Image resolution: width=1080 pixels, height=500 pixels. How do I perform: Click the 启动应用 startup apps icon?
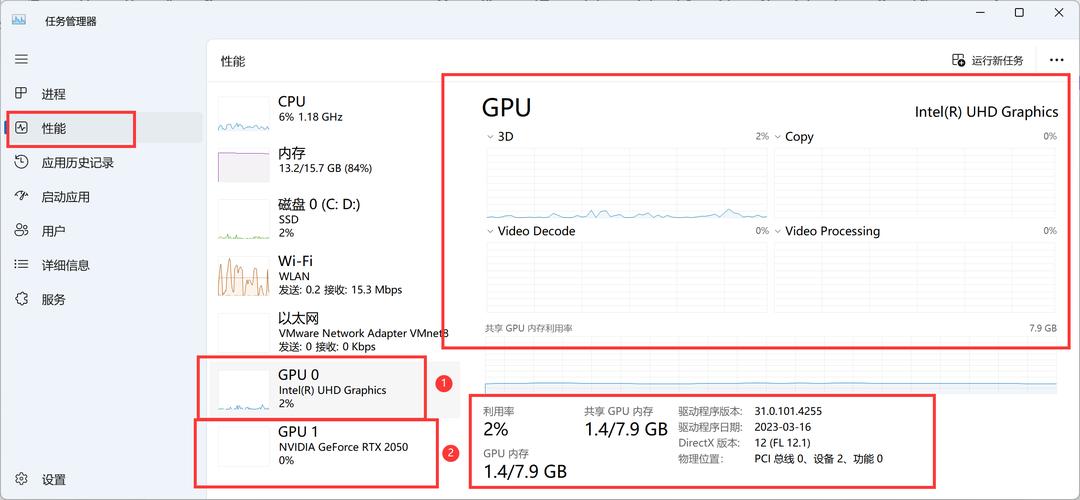coord(21,197)
